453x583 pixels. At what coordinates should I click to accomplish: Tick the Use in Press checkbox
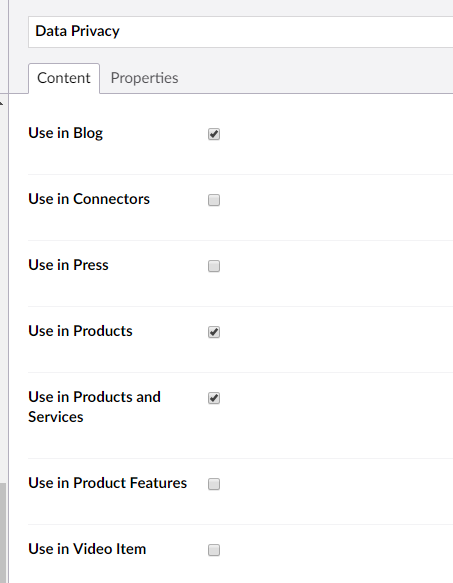(x=214, y=266)
